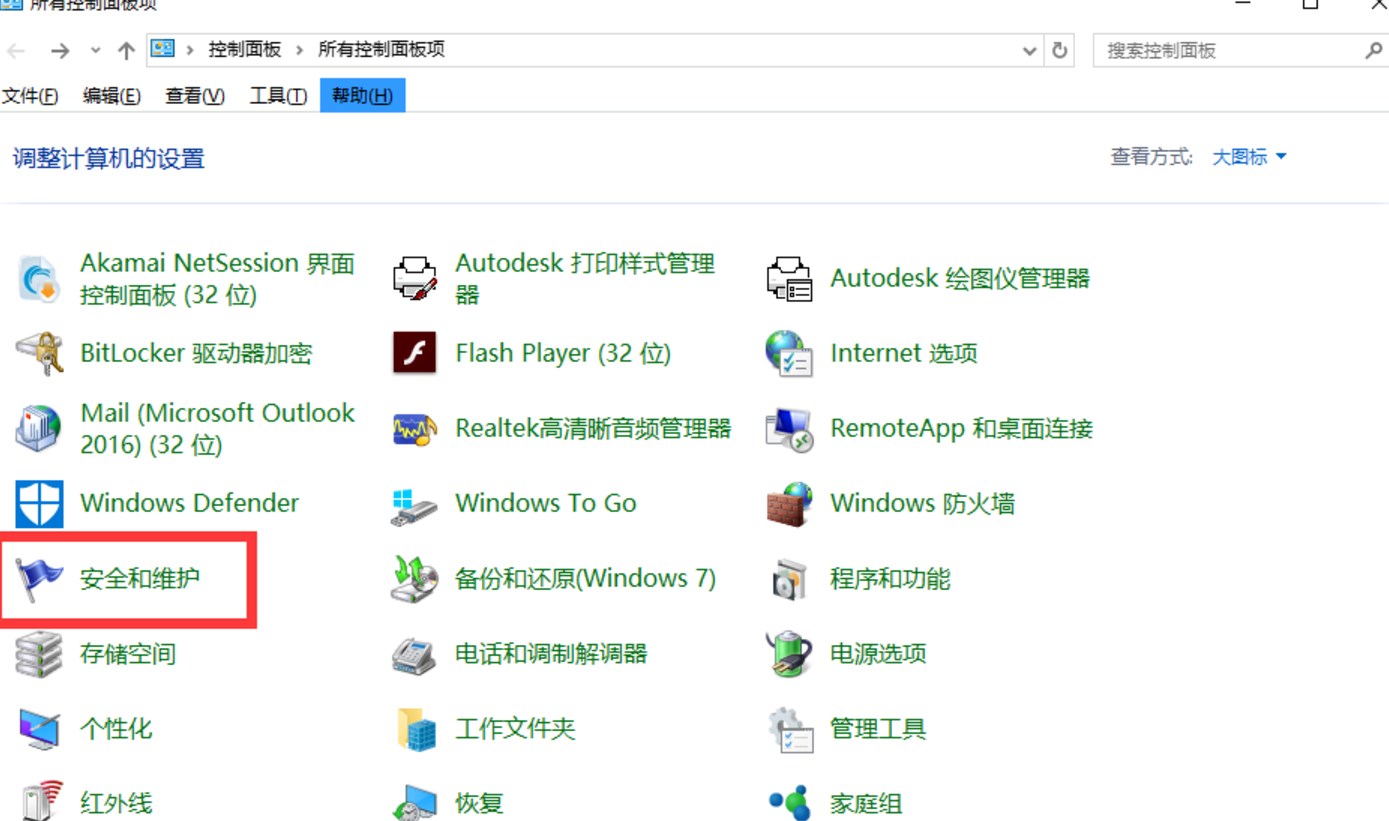The height and width of the screenshot is (821, 1389).
Task: Expand the 查看方式 大图标 dropdown
Action: coord(1249,157)
